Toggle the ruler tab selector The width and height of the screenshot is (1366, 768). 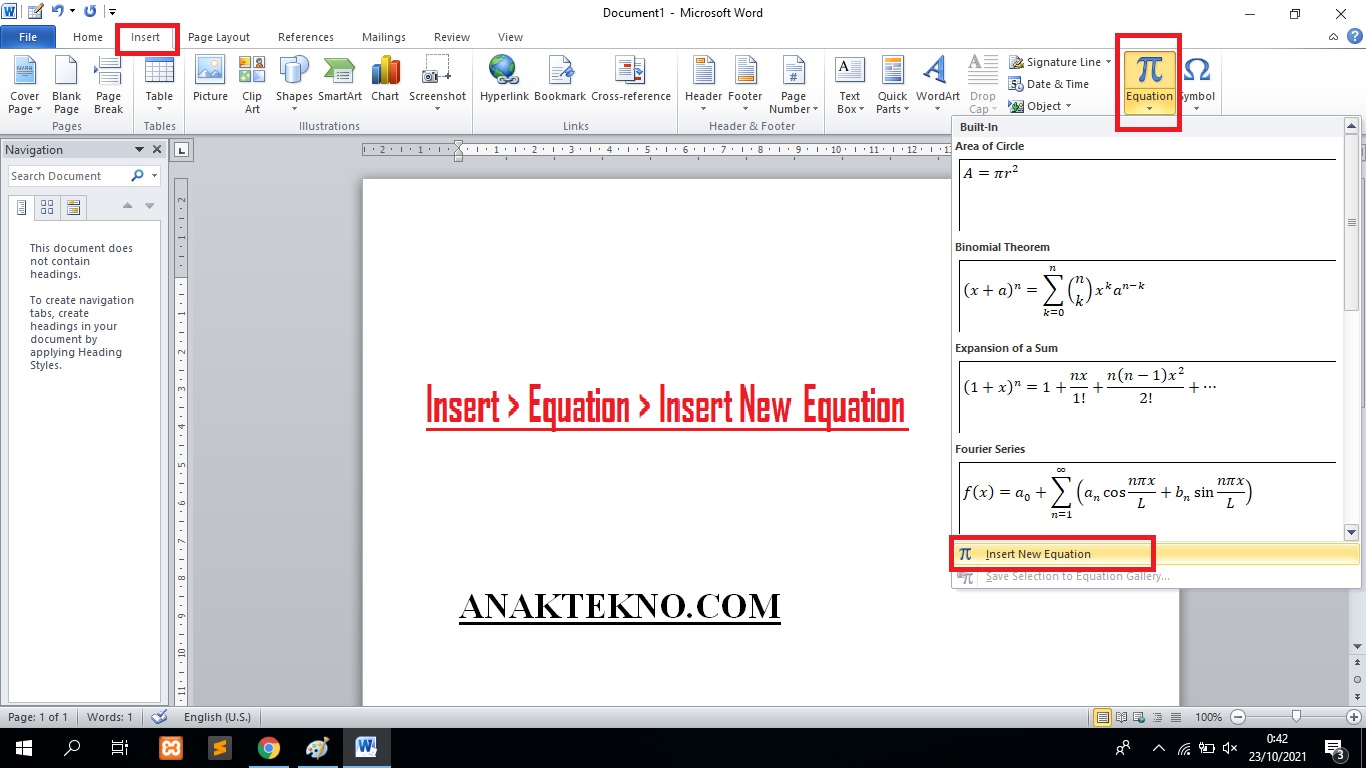click(182, 150)
